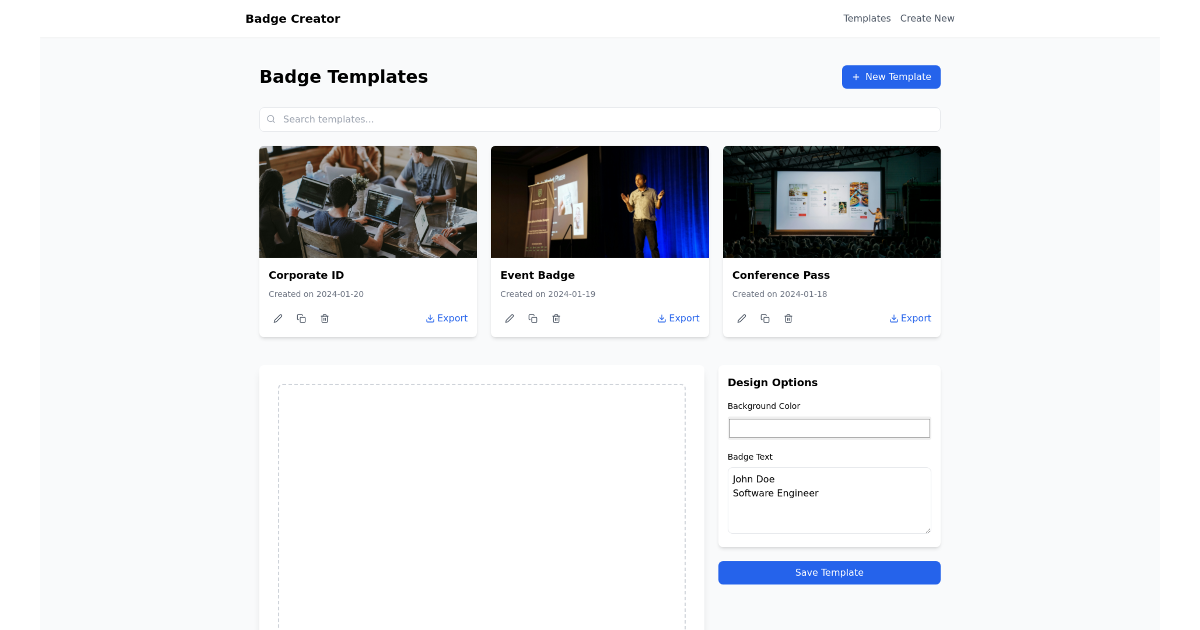This screenshot has width=1200, height=630.
Task: Click the download icon beside Event Badge Export
Action: [661, 318]
